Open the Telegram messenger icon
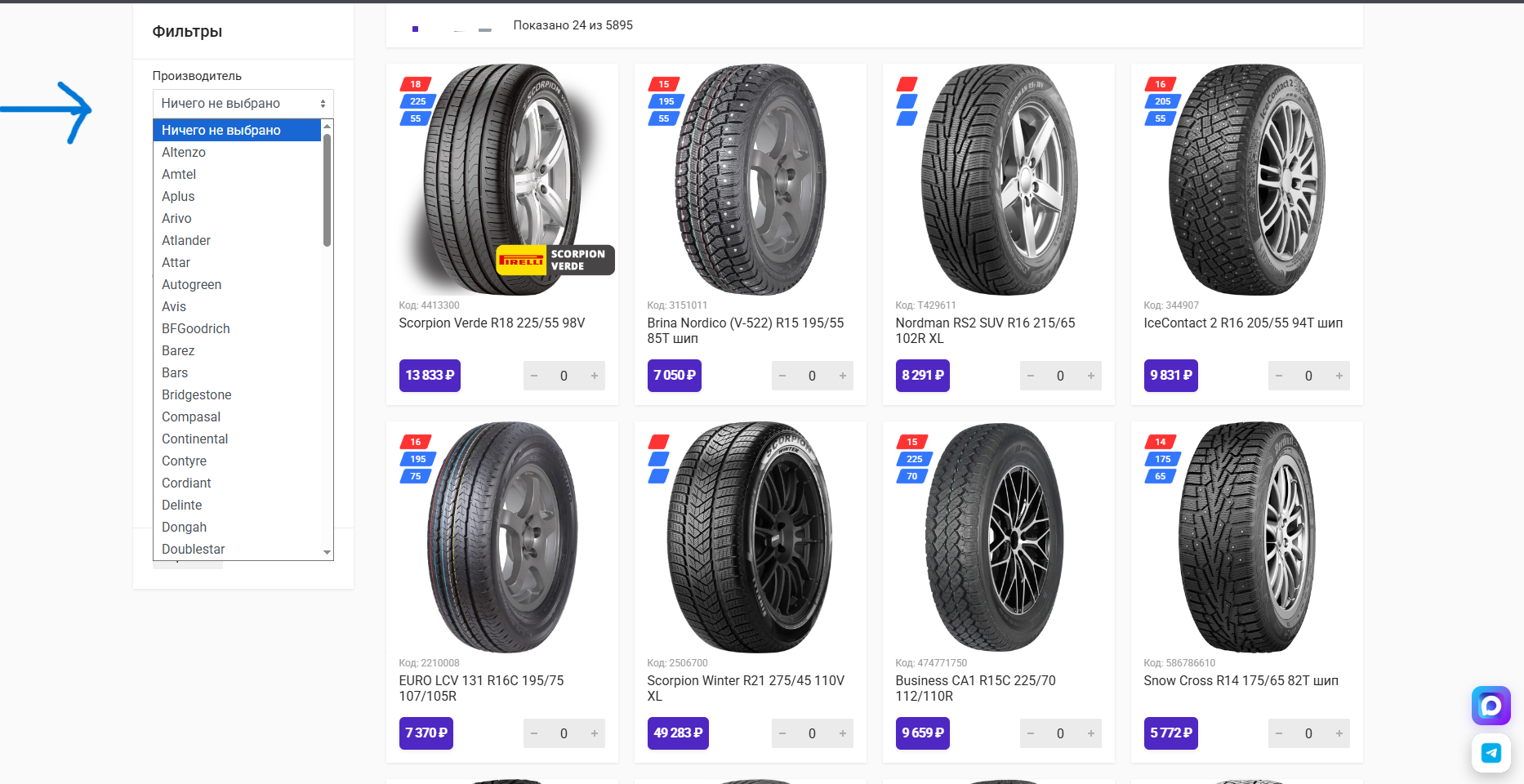The image size is (1524, 784). [1491, 753]
